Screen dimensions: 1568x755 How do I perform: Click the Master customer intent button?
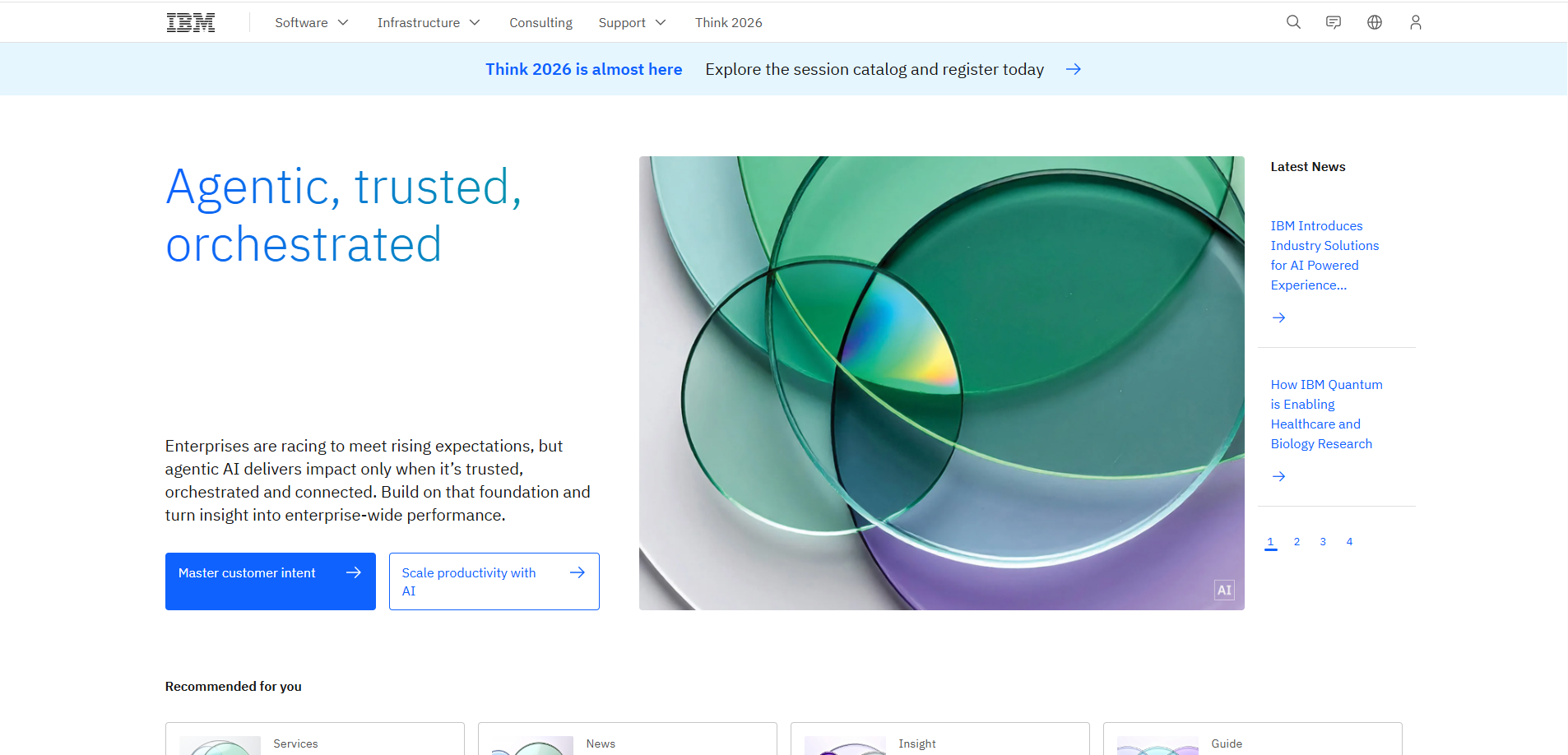[x=271, y=581]
